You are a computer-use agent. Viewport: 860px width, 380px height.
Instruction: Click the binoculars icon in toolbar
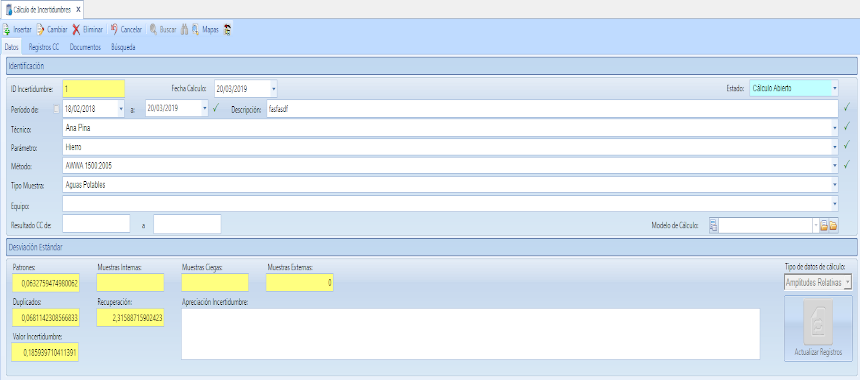[185, 30]
